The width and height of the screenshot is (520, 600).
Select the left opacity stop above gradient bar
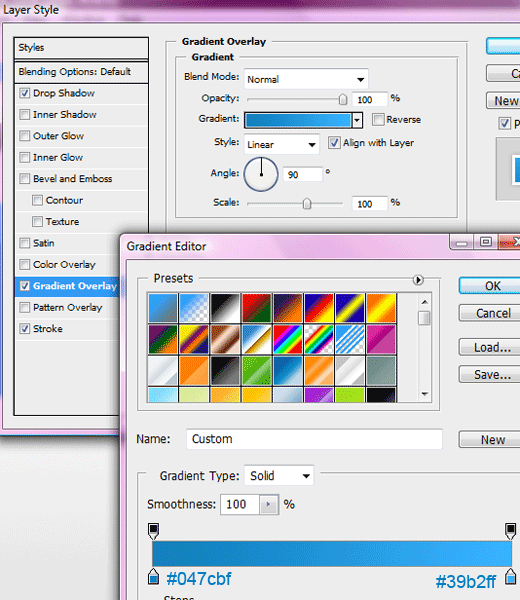tap(153, 531)
